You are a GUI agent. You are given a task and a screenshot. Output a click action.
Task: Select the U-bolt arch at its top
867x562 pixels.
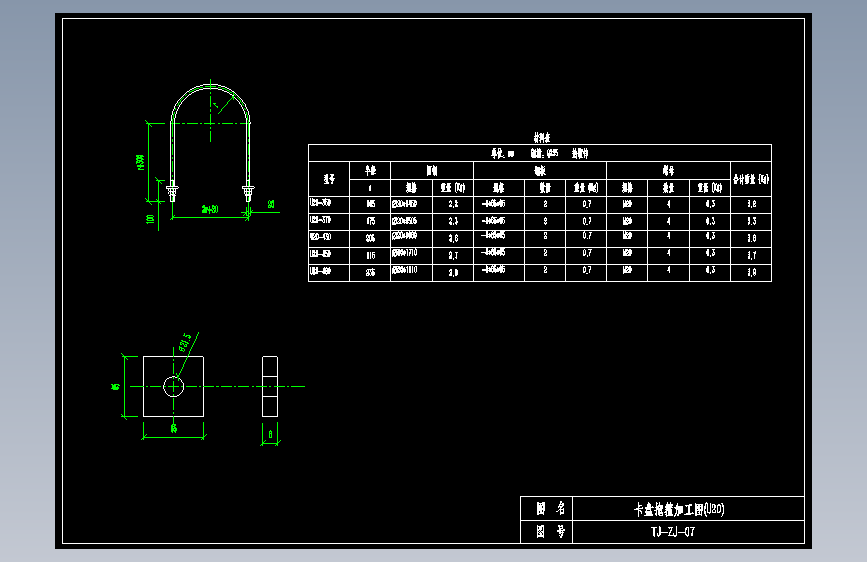pos(210,86)
